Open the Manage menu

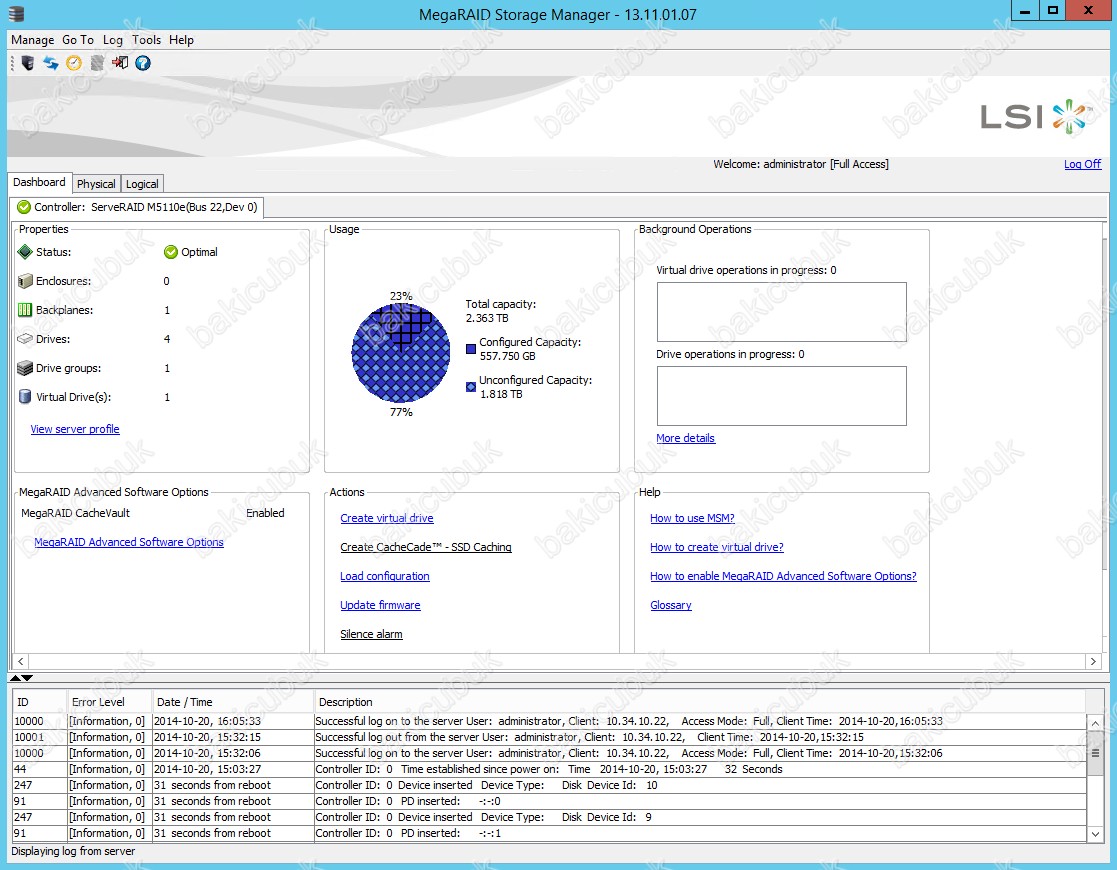pyautogui.click(x=32, y=40)
